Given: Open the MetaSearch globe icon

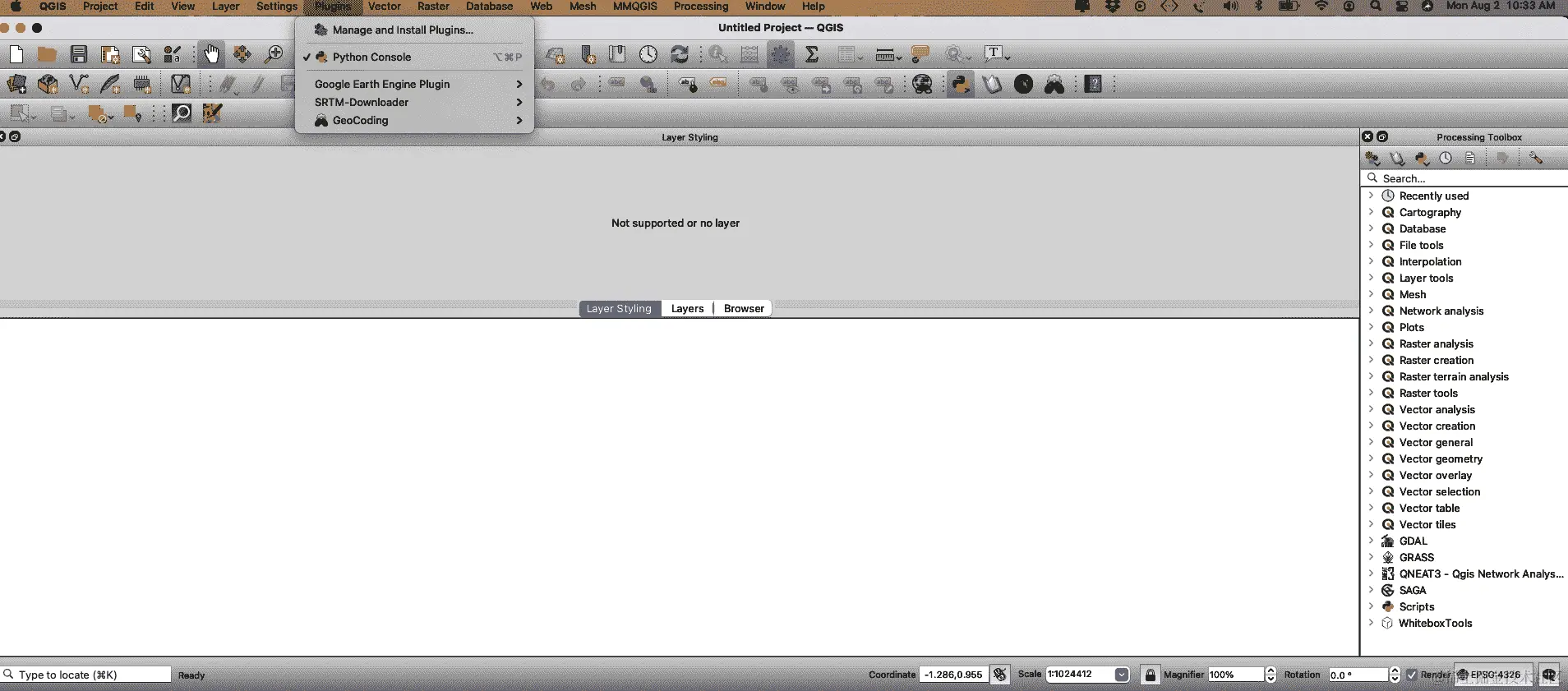Looking at the screenshot, I should tap(922, 84).
